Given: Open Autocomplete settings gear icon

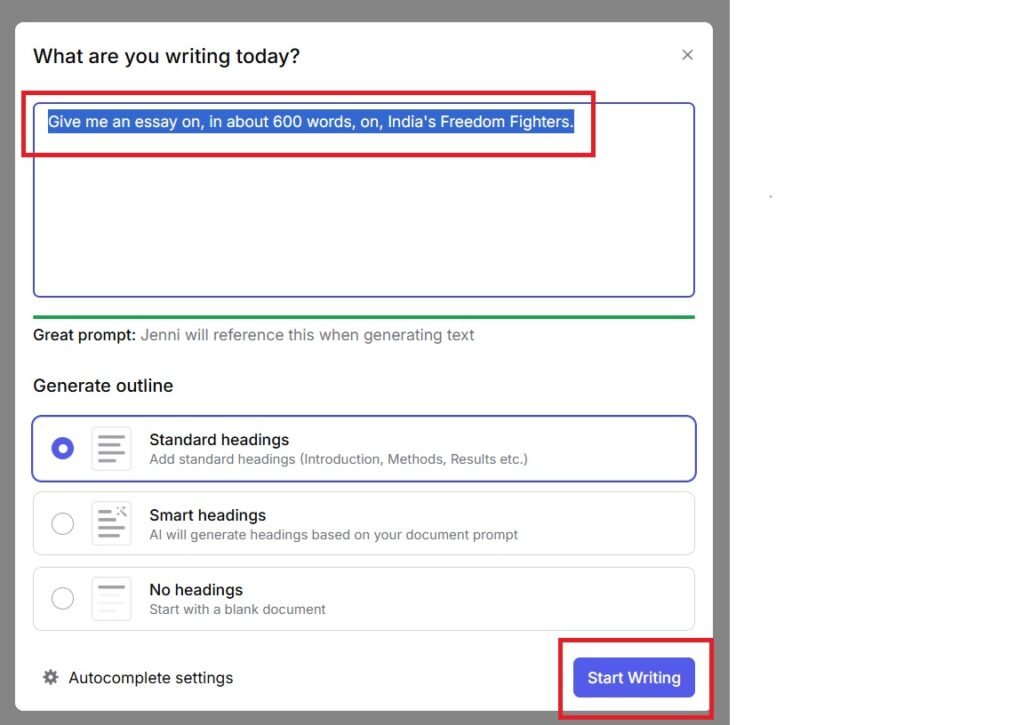Looking at the screenshot, I should tap(50, 677).
